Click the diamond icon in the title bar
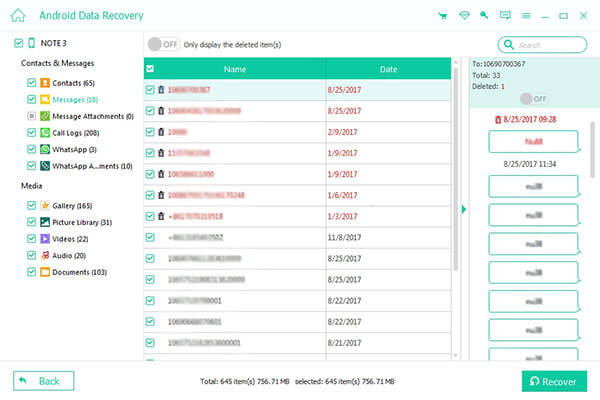 (464, 15)
